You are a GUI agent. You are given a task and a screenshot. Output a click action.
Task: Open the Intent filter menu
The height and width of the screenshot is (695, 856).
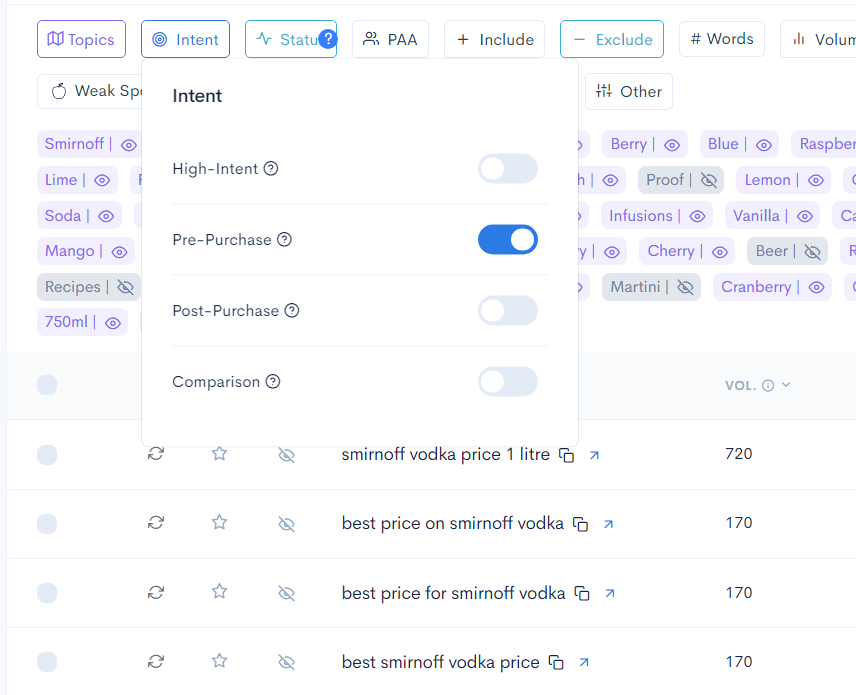[185, 40]
